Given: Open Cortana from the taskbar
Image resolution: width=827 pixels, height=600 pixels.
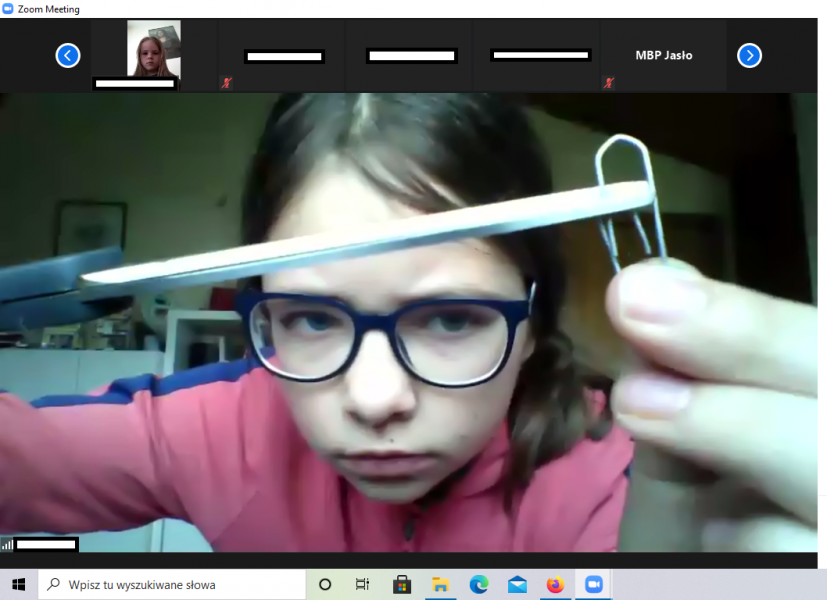Looking at the screenshot, I should (325, 584).
